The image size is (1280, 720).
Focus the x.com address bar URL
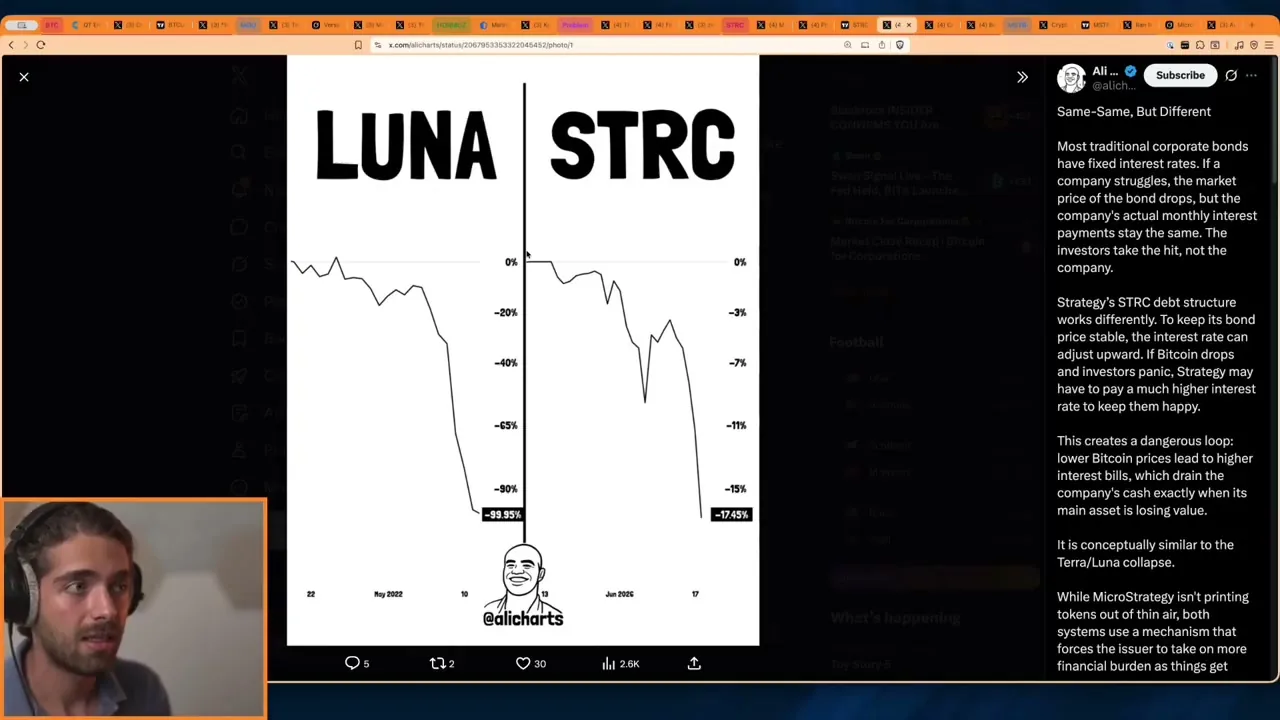480,45
